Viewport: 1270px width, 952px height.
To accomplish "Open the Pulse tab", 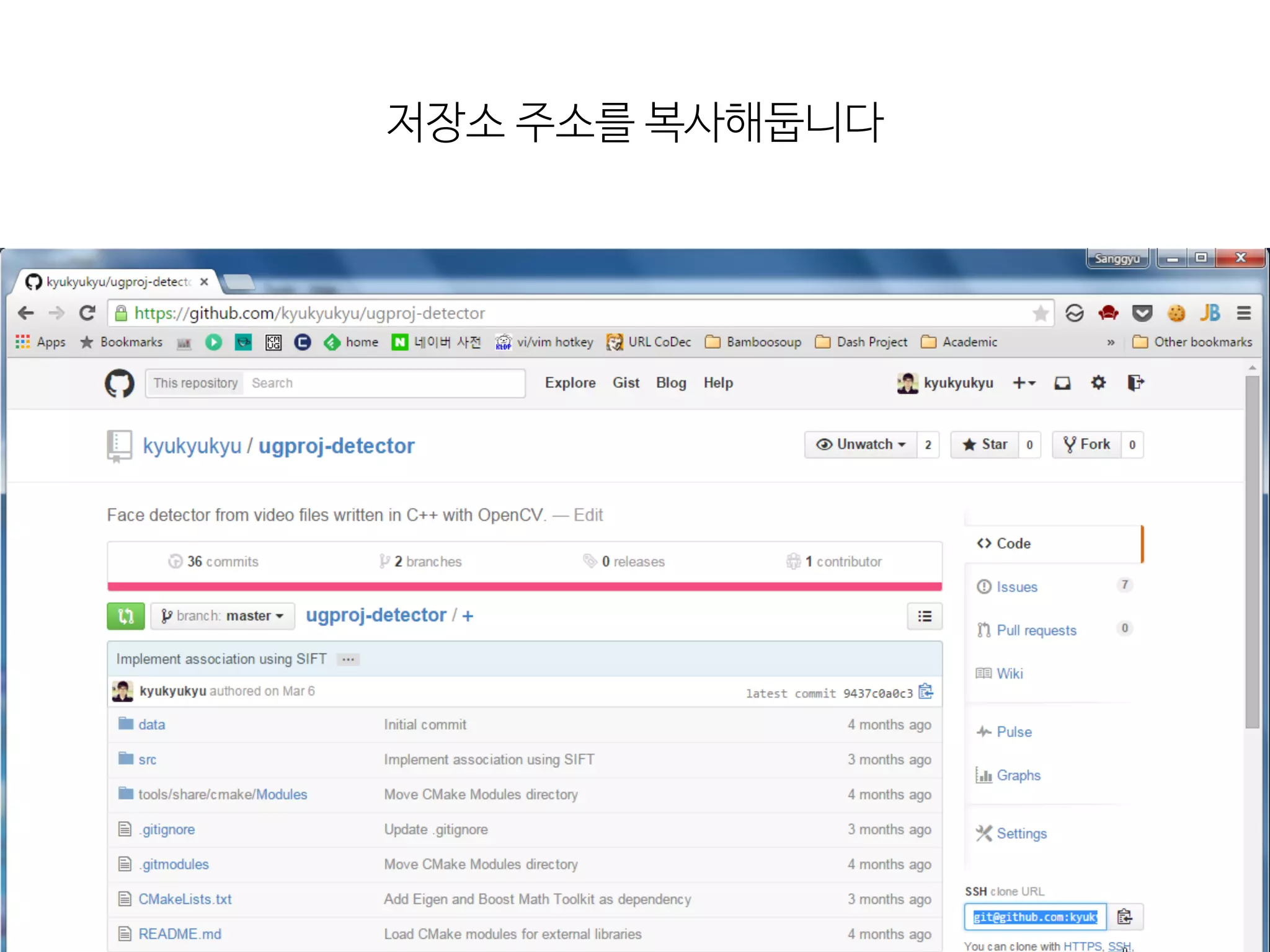I will coord(1004,732).
